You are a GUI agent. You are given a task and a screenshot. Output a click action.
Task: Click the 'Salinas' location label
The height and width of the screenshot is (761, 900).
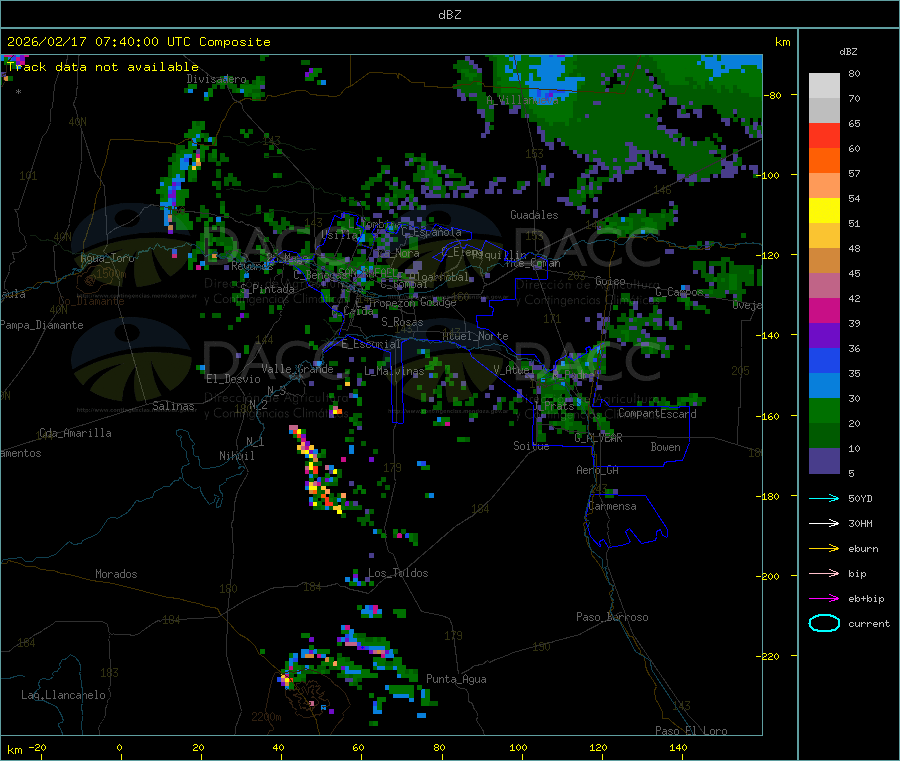click(x=173, y=406)
